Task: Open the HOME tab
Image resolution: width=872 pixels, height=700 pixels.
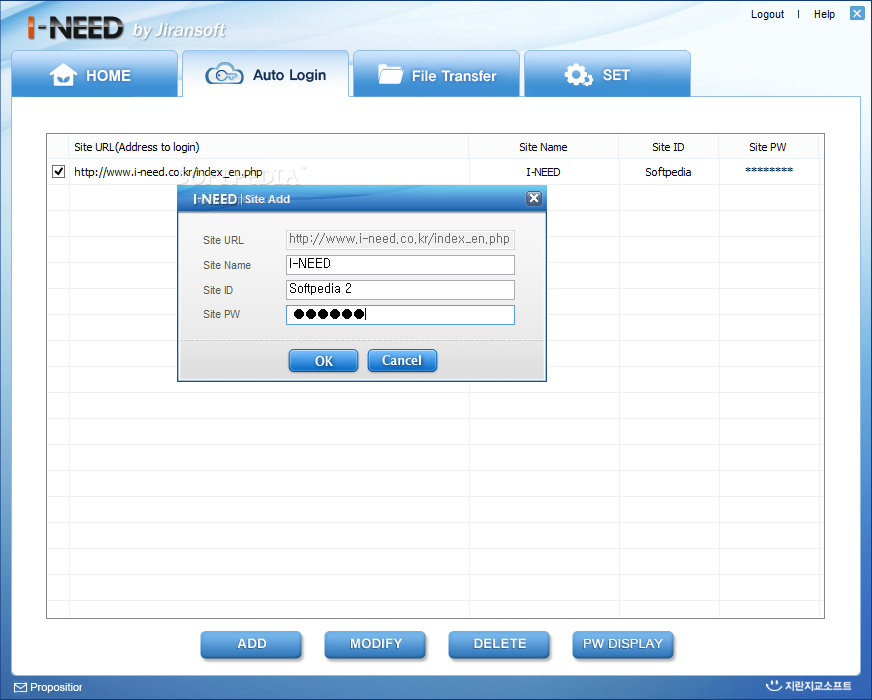Action: pos(95,75)
